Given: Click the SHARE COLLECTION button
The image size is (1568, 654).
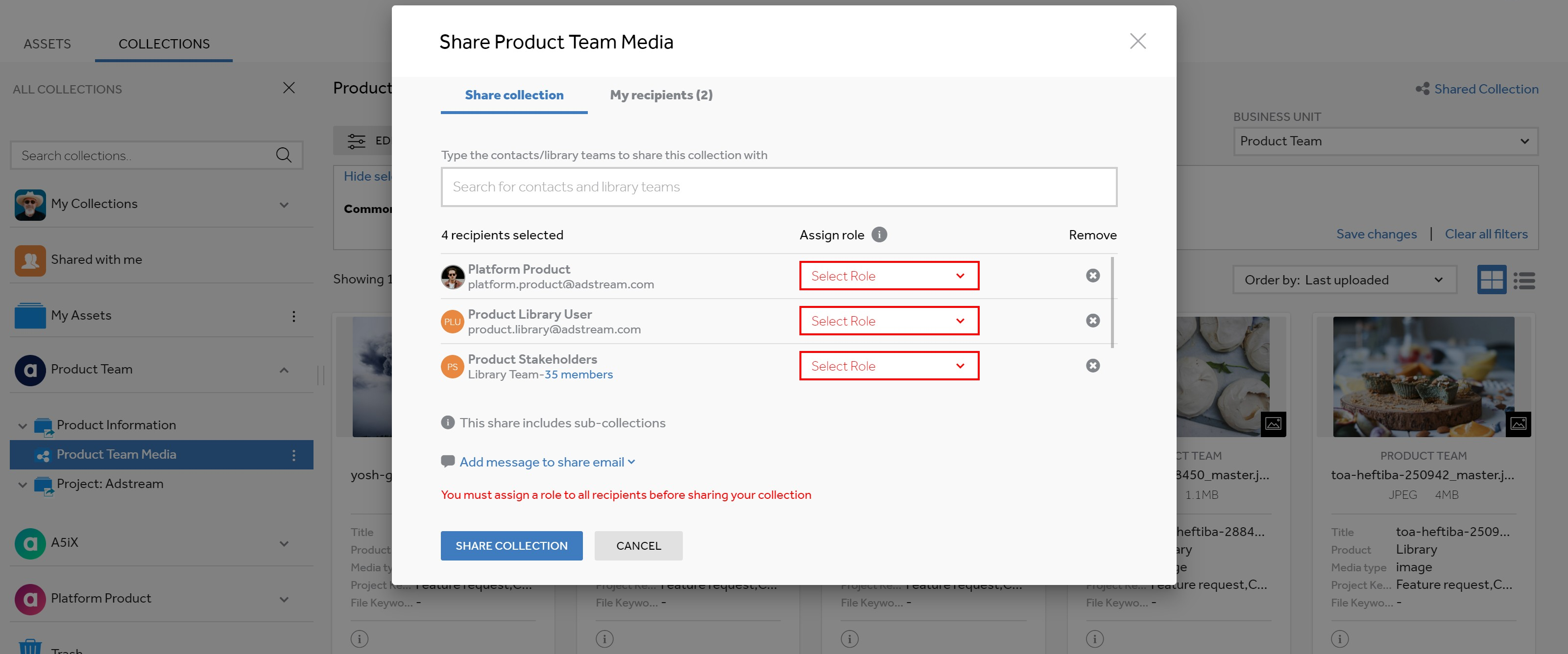Looking at the screenshot, I should tap(511, 546).
